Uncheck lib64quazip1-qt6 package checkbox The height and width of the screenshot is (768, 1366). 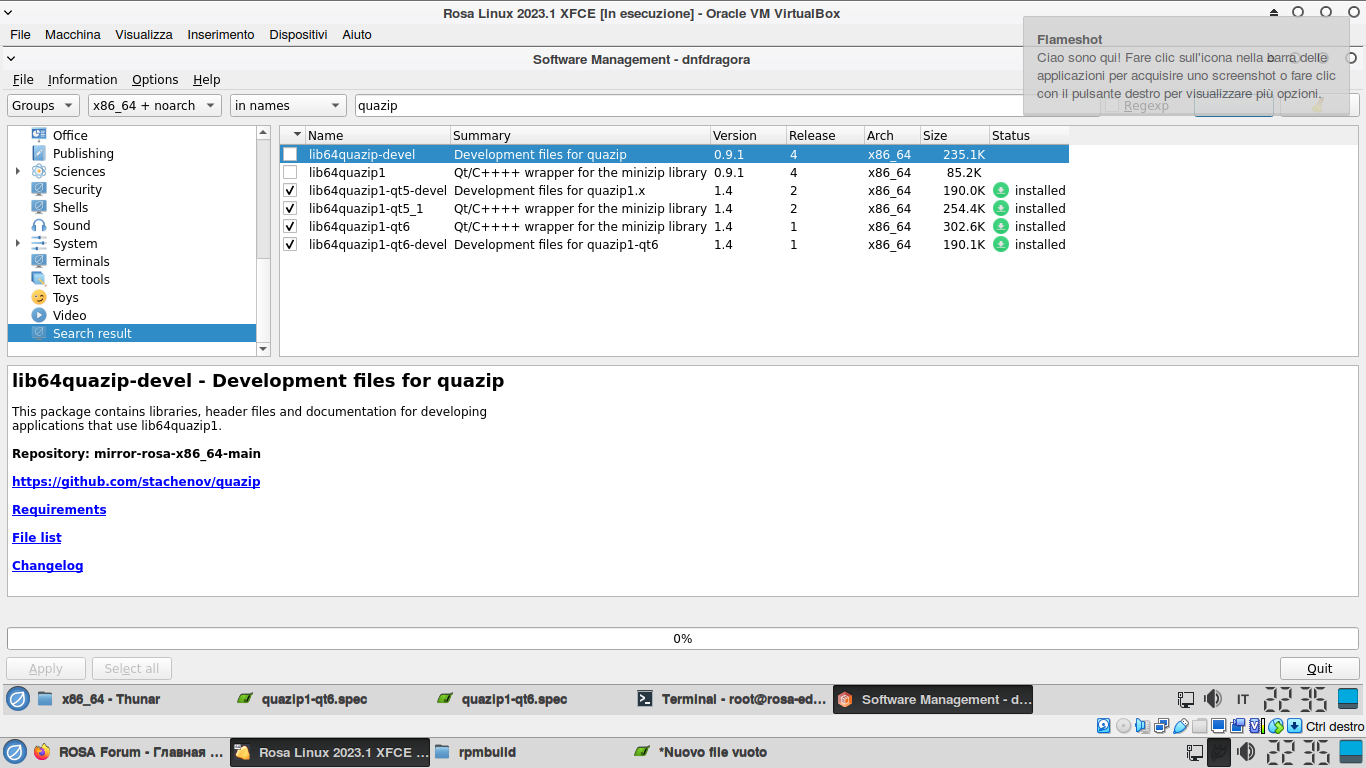pyautogui.click(x=290, y=226)
